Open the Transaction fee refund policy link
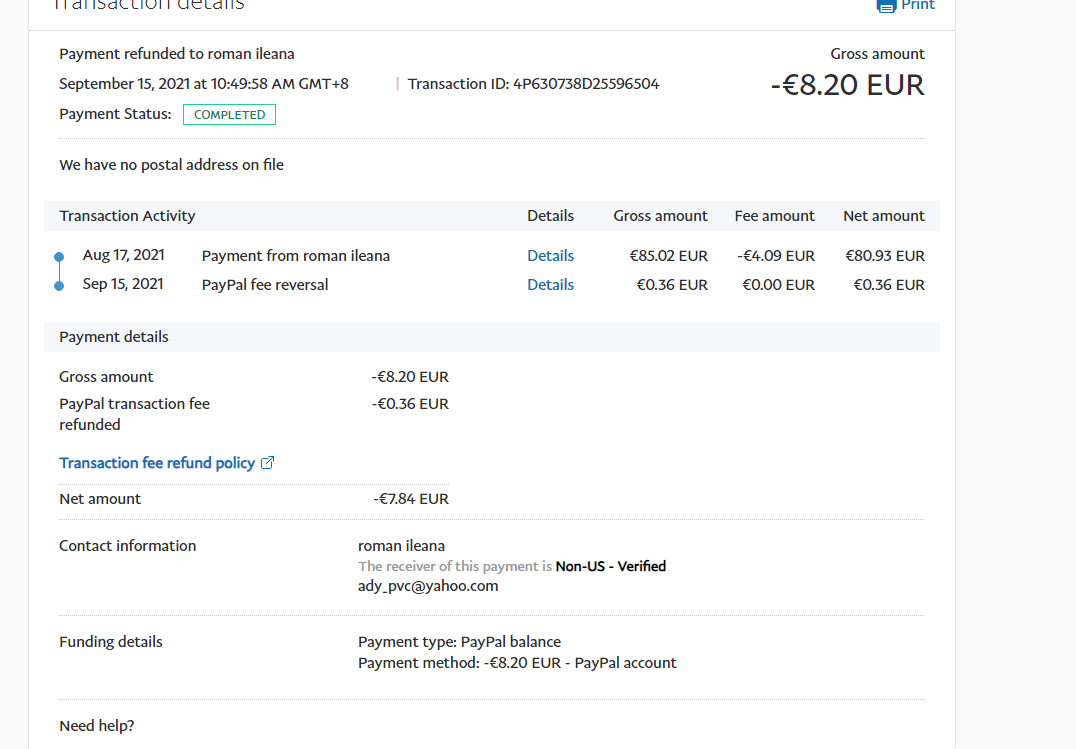Screen dimensions: 1076x749 tap(157, 463)
